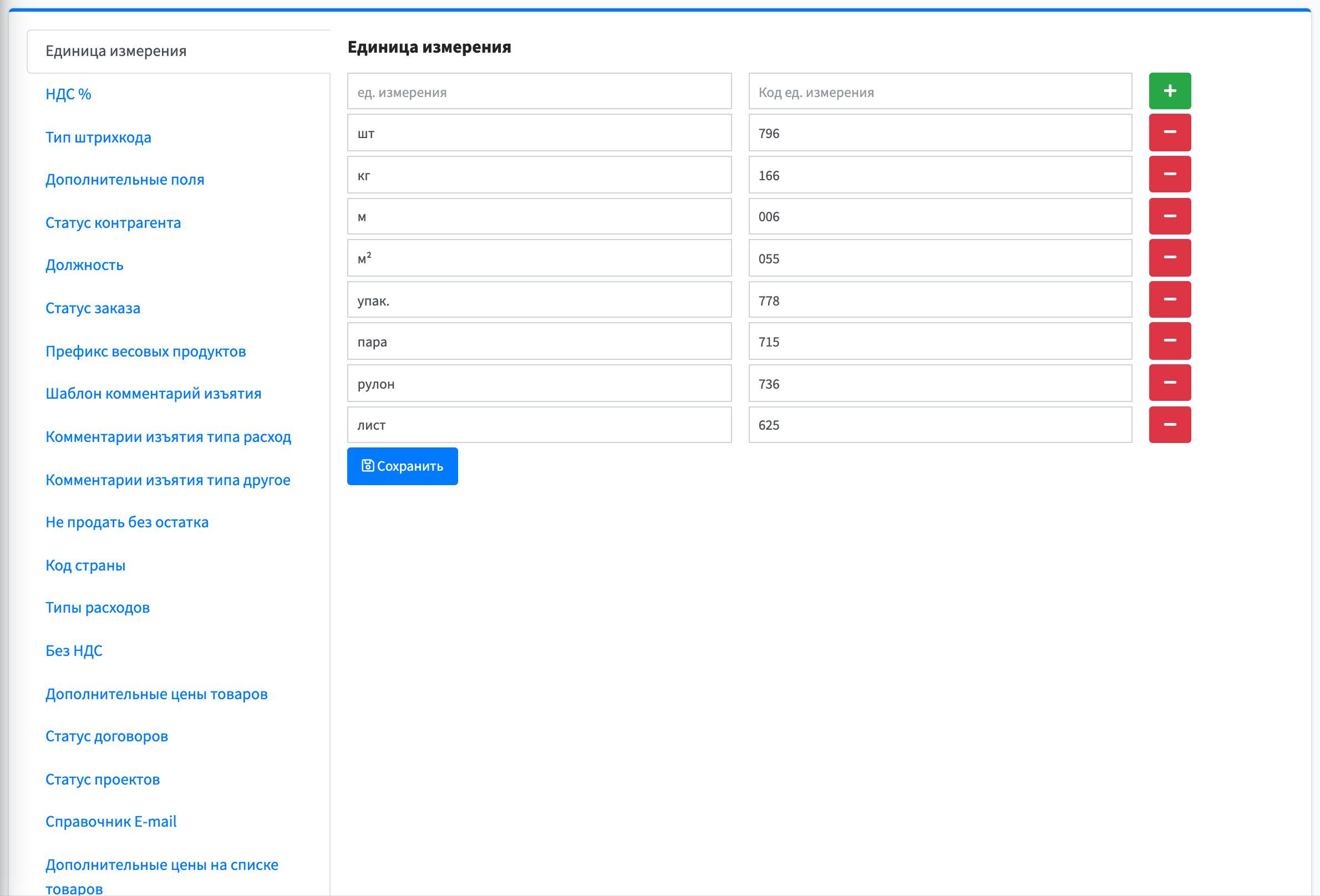Screen dimensions: 1320x896
Task: Open the НДС % settings section
Action: (x=68, y=94)
